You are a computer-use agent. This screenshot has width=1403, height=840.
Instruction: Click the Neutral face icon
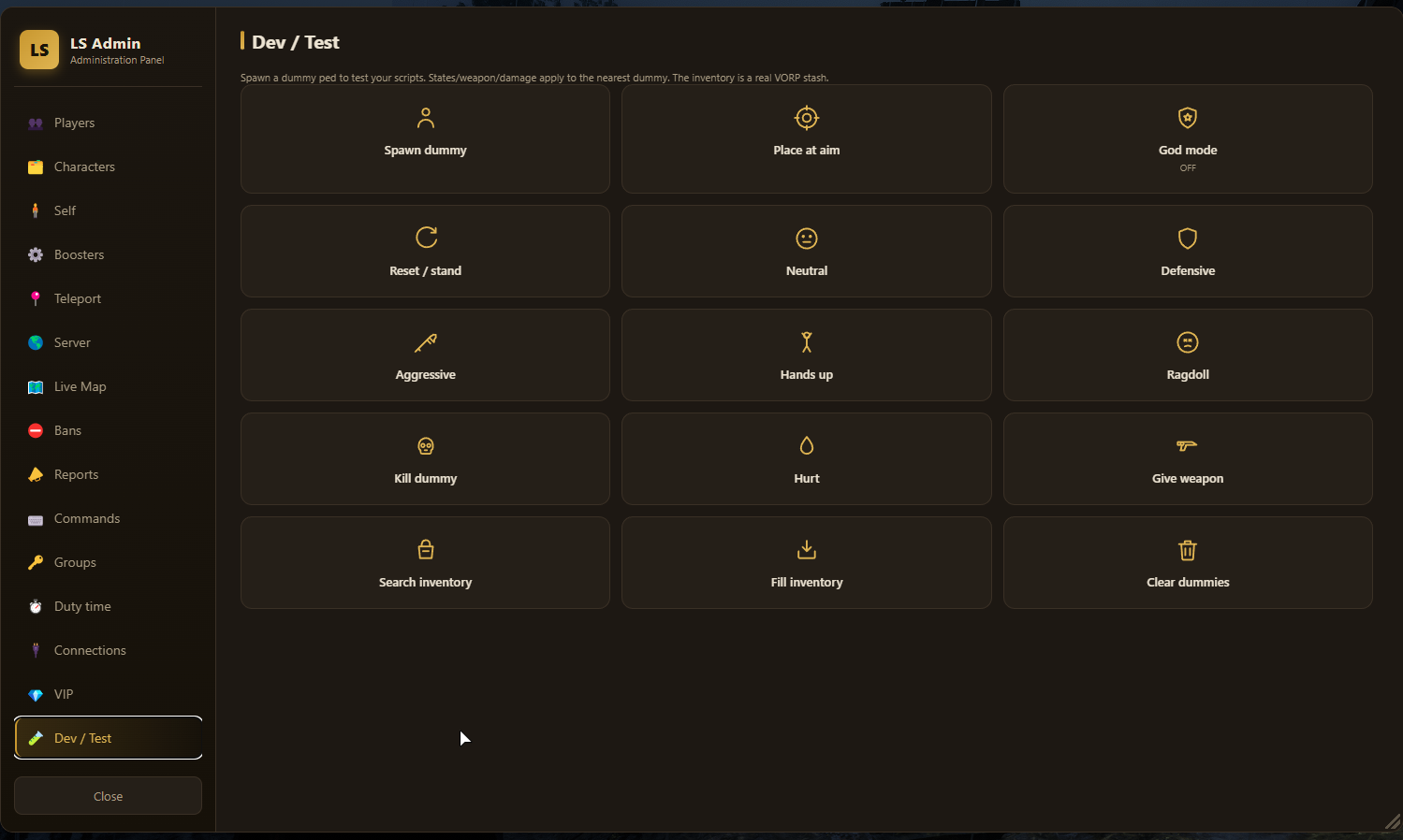point(807,239)
